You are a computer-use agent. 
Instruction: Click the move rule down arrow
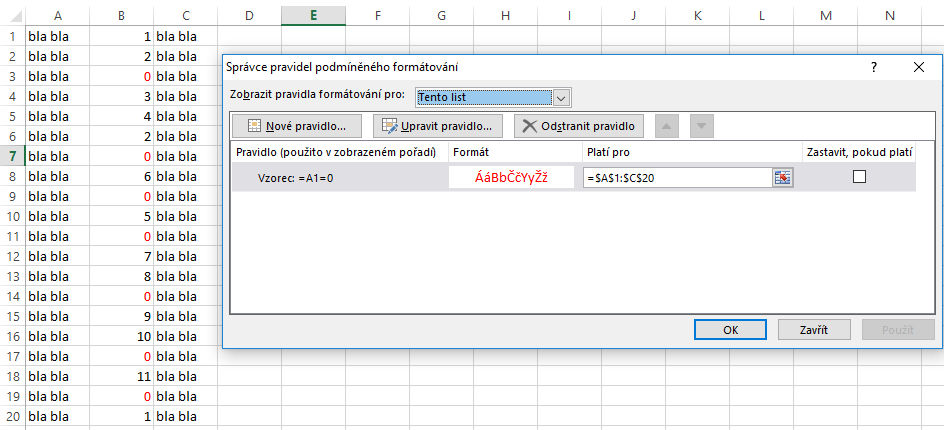[x=702, y=126]
